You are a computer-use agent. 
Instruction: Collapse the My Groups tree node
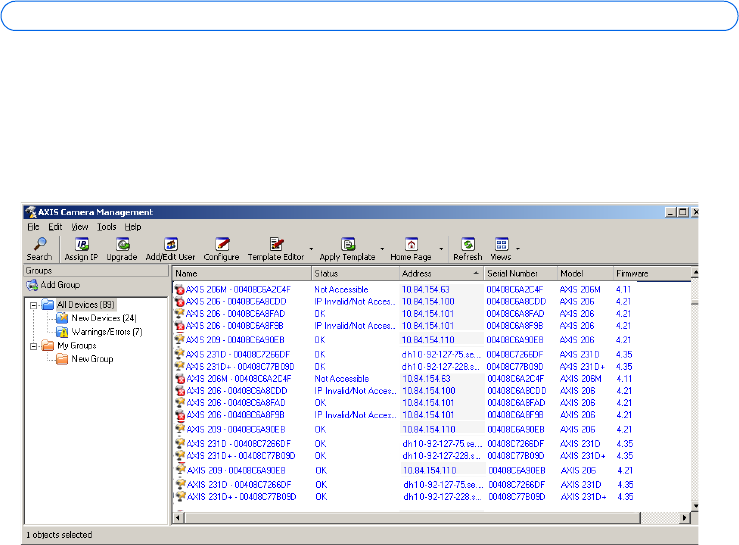33,346
